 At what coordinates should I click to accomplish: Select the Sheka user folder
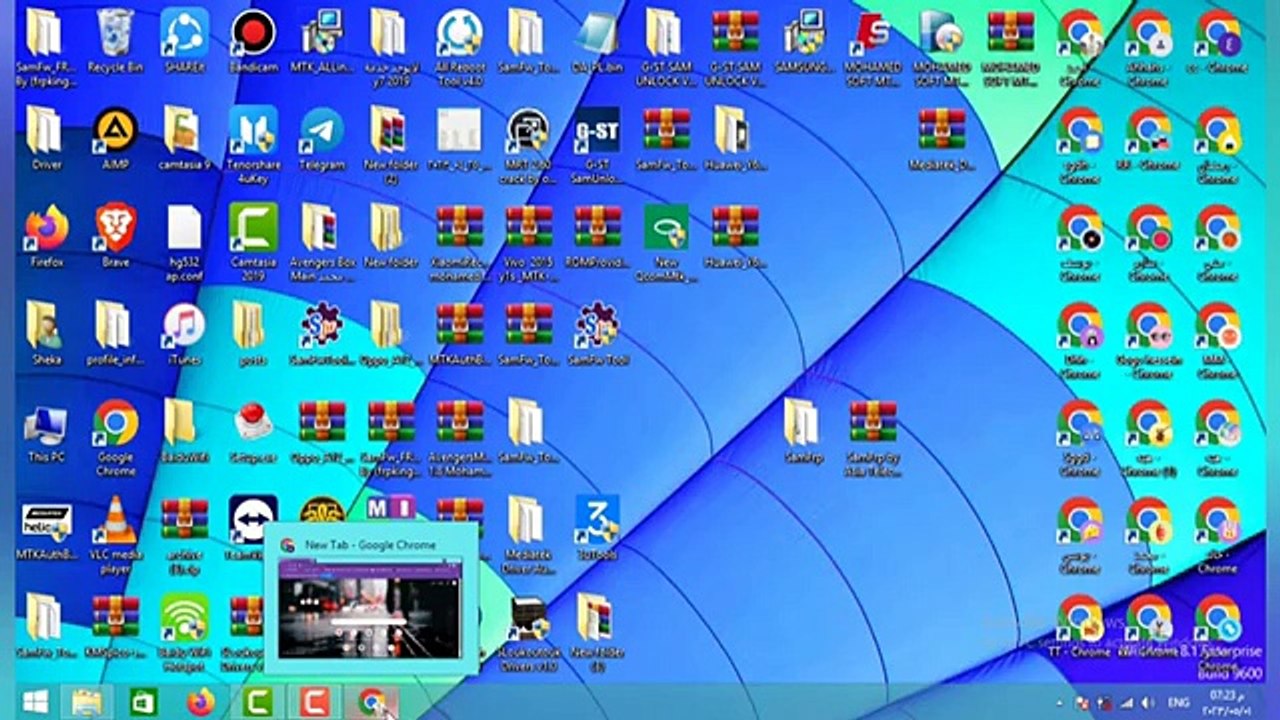pos(46,333)
